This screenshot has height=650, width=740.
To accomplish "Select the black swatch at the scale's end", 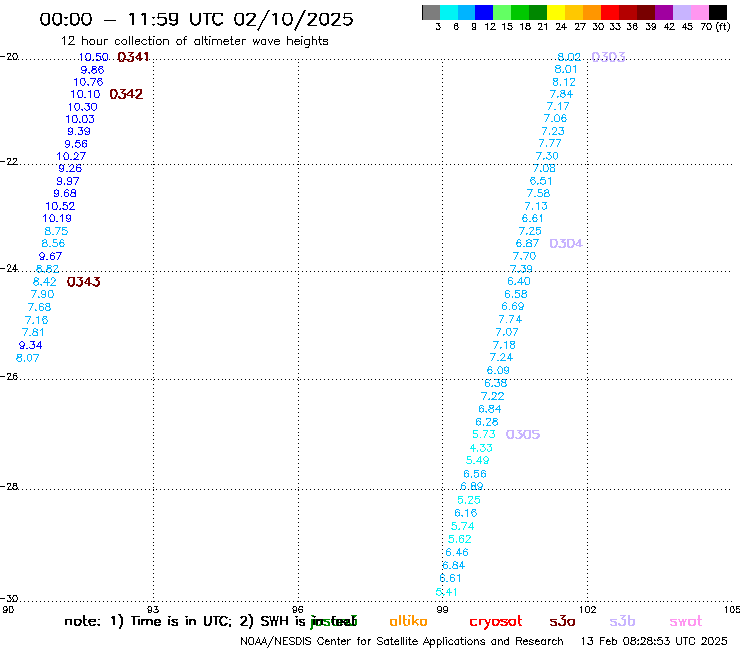I will [x=717, y=12].
